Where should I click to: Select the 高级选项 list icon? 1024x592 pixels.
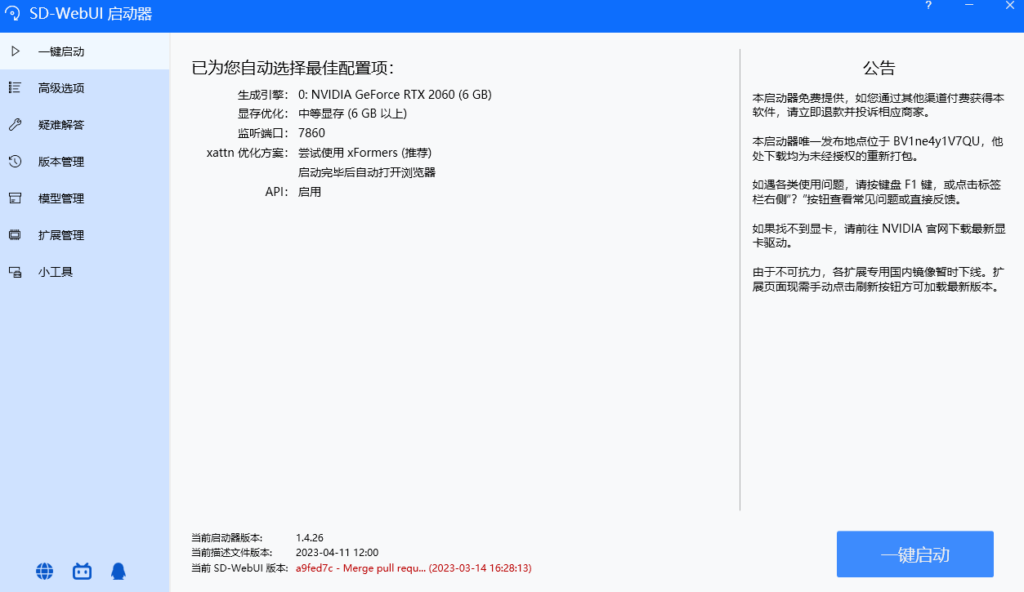[16, 87]
